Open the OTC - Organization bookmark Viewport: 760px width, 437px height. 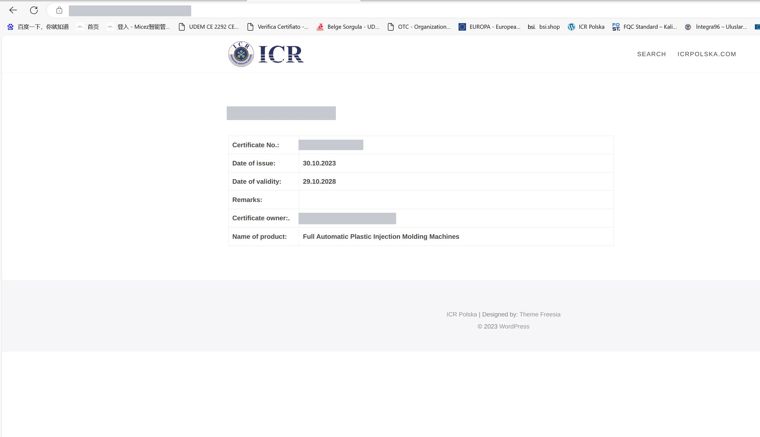(419, 27)
